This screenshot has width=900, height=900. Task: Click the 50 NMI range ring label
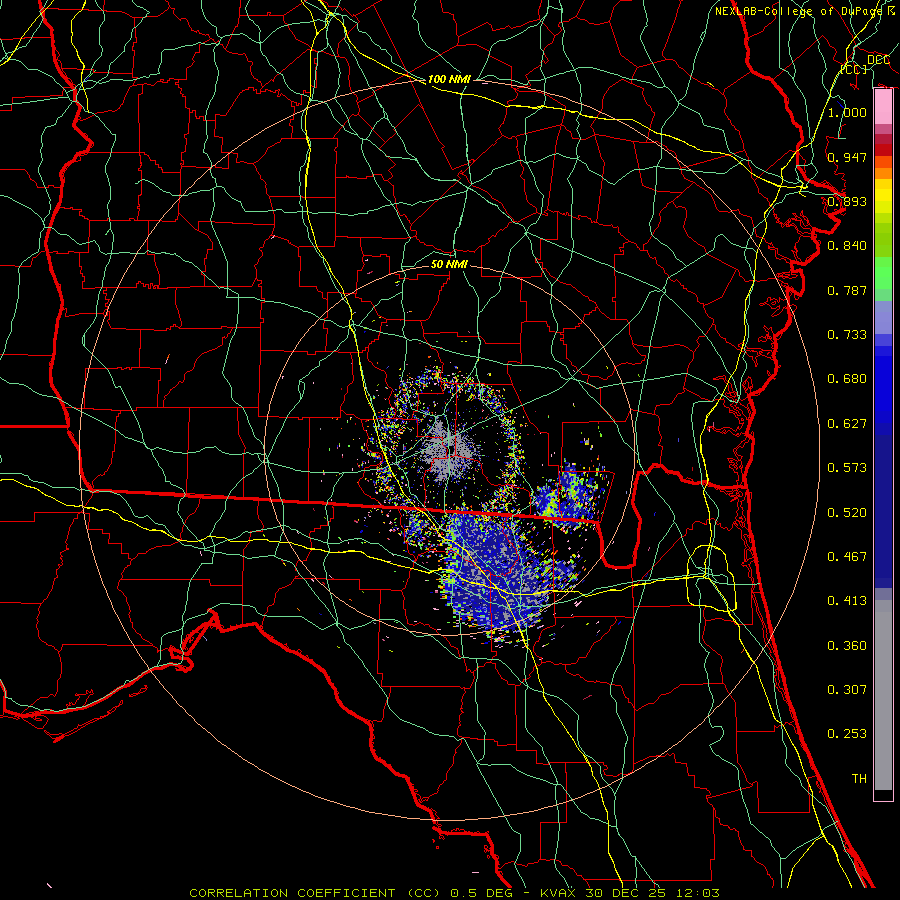pos(449,264)
